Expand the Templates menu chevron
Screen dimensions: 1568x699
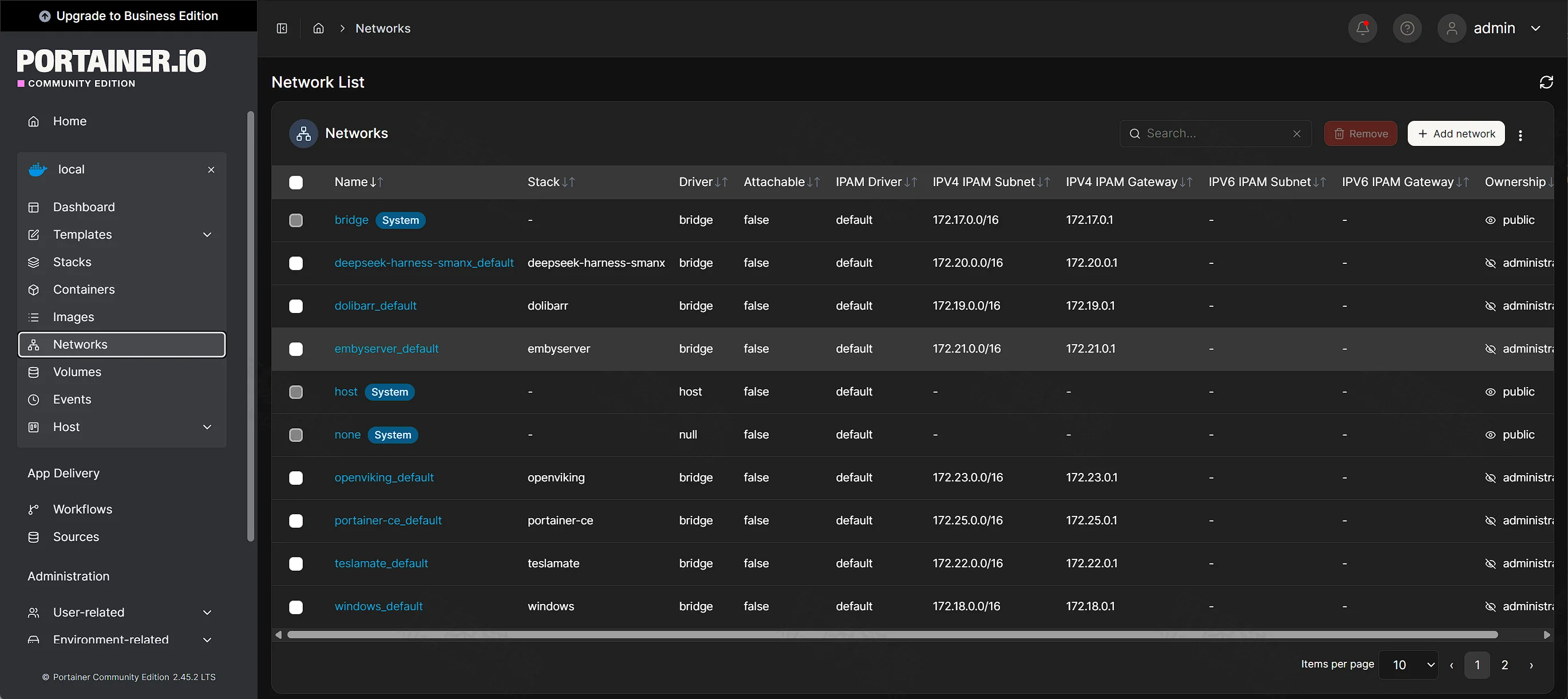click(207, 235)
